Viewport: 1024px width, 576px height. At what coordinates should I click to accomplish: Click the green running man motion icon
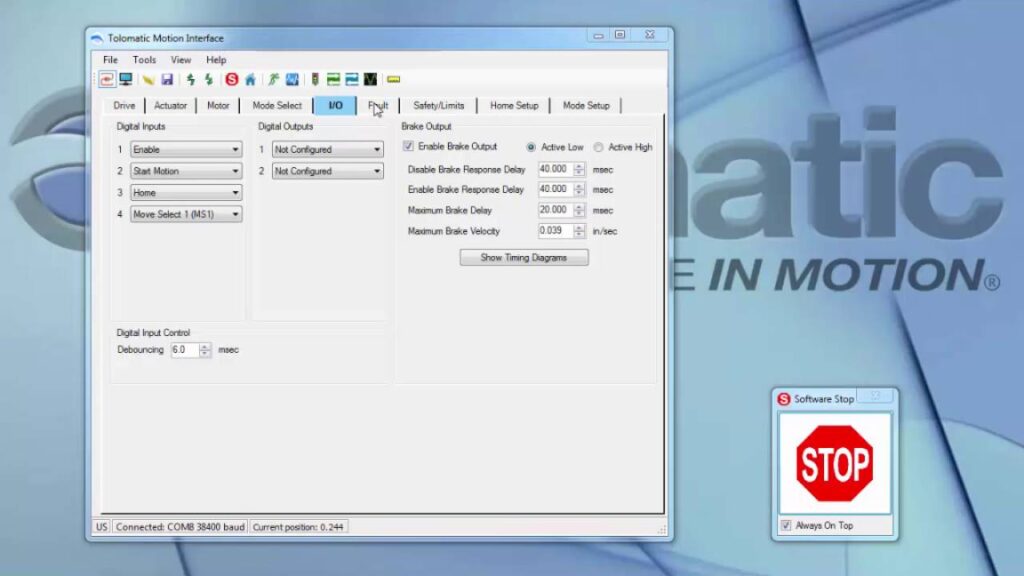pos(273,79)
